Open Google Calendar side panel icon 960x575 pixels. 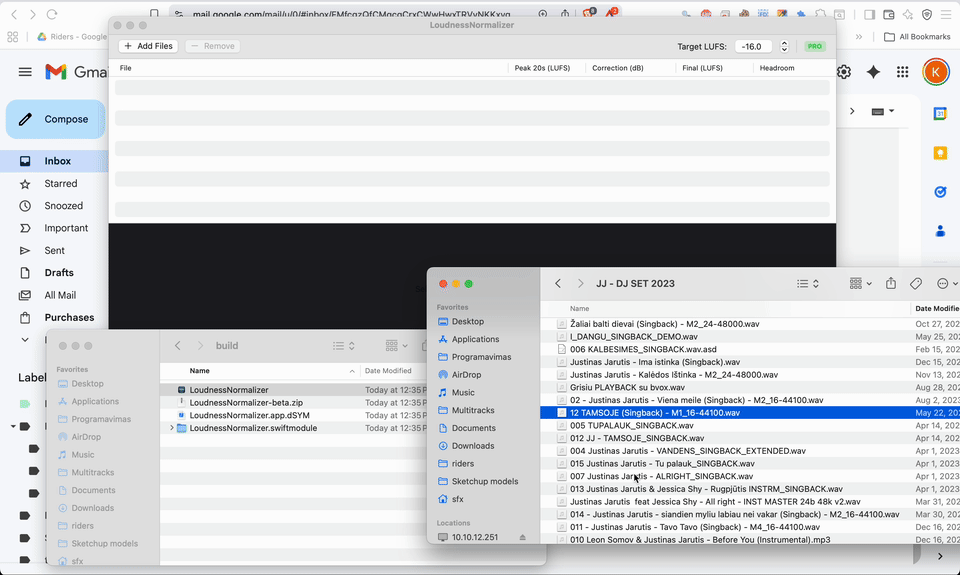click(x=940, y=113)
